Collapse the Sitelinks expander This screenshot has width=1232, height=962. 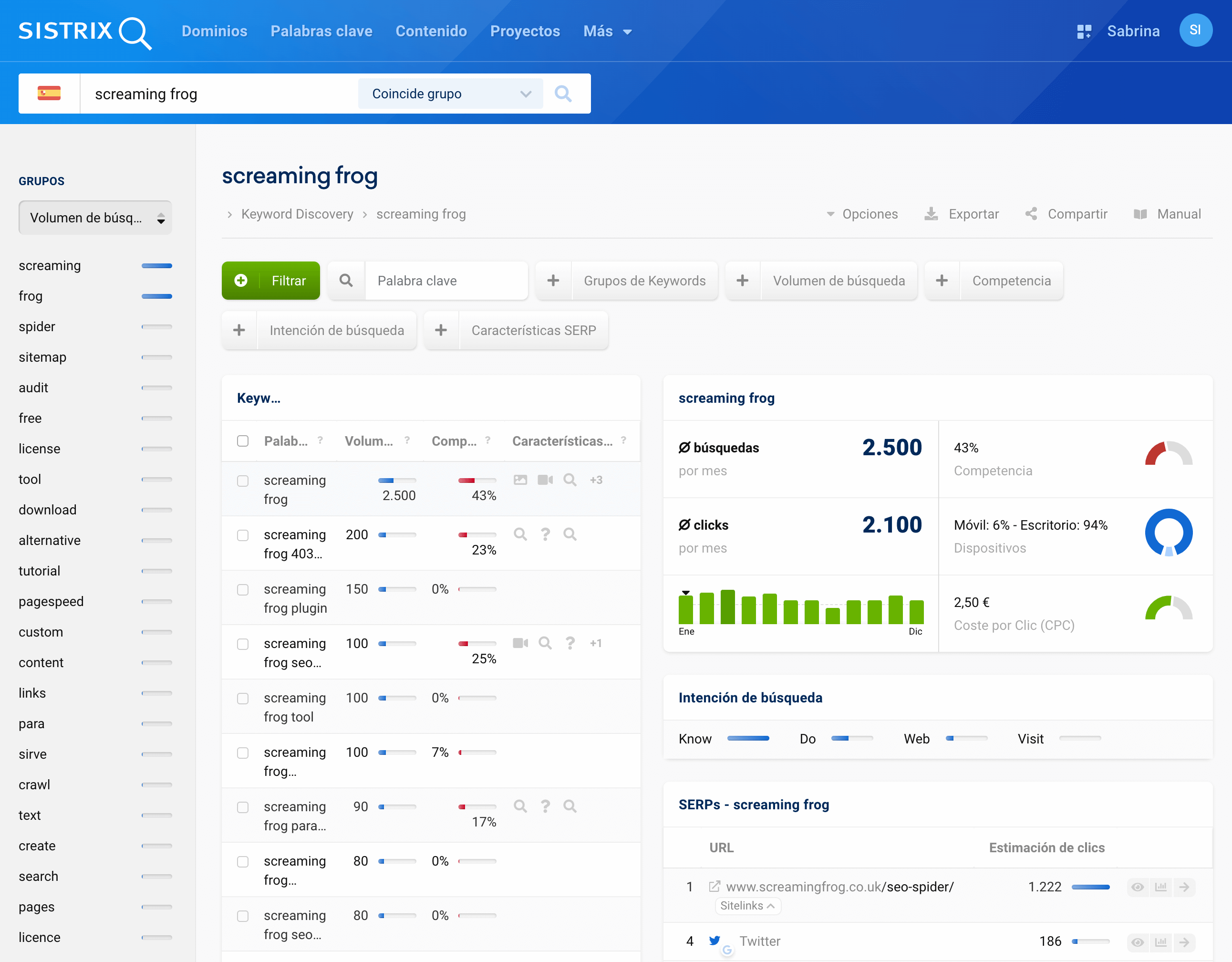click(x=748, y=906)
